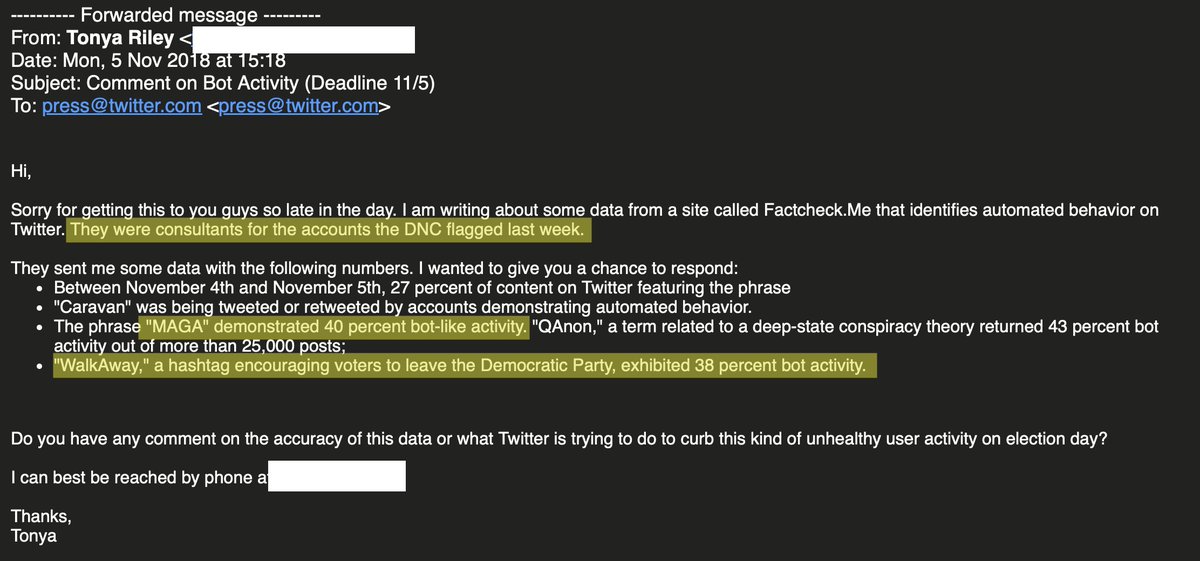1200x561 pixels.
Task: Click the highlighted DNC consultants sentence
Action: [x=329, y=231]
